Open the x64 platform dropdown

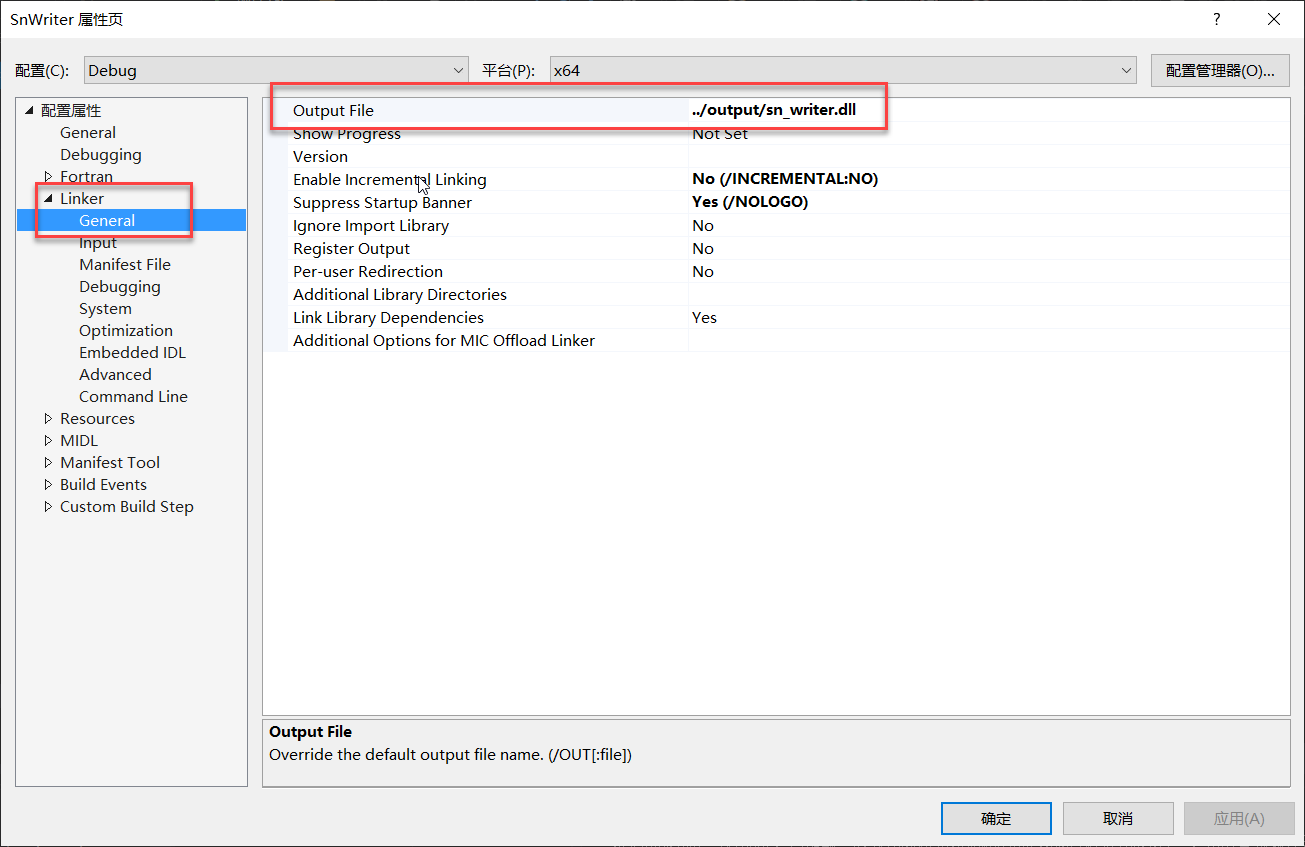(x=1126, y=70)
